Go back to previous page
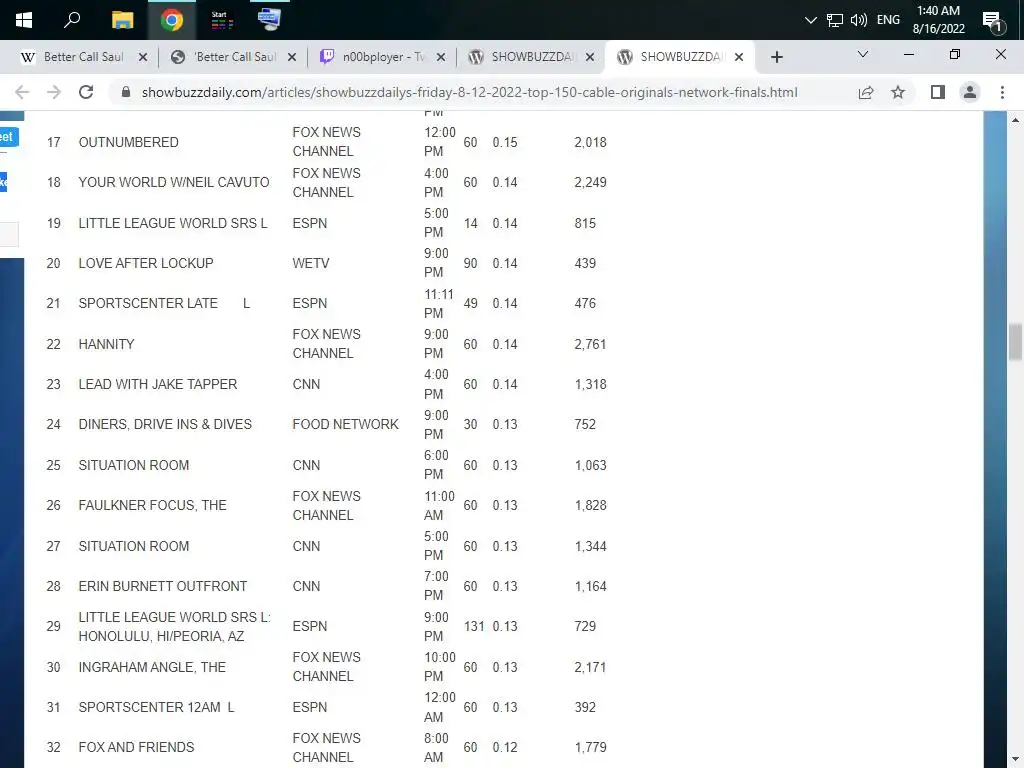This screenshot has height=768, width=1024. 22,92
